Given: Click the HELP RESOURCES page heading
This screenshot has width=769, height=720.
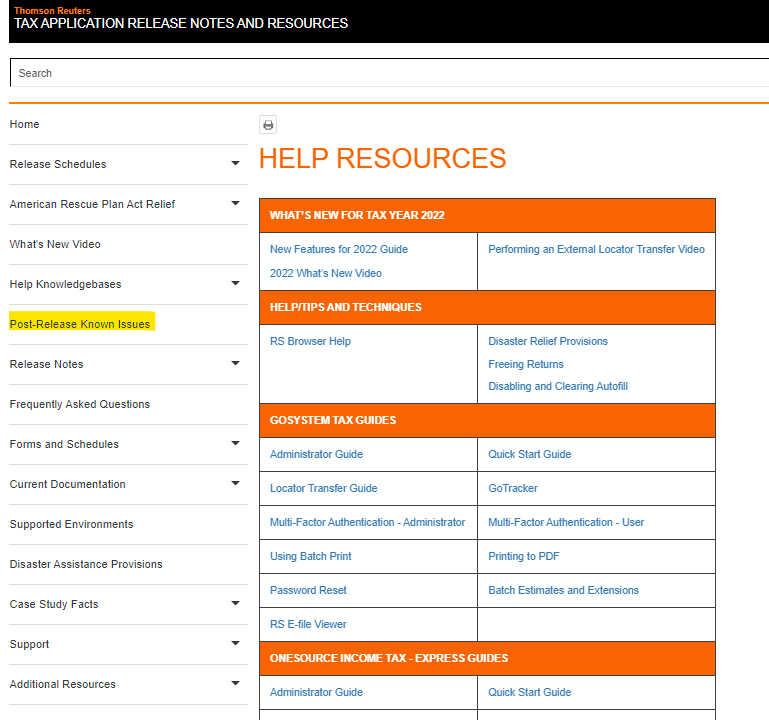Looking at the screenshot, I should (383, 158).
